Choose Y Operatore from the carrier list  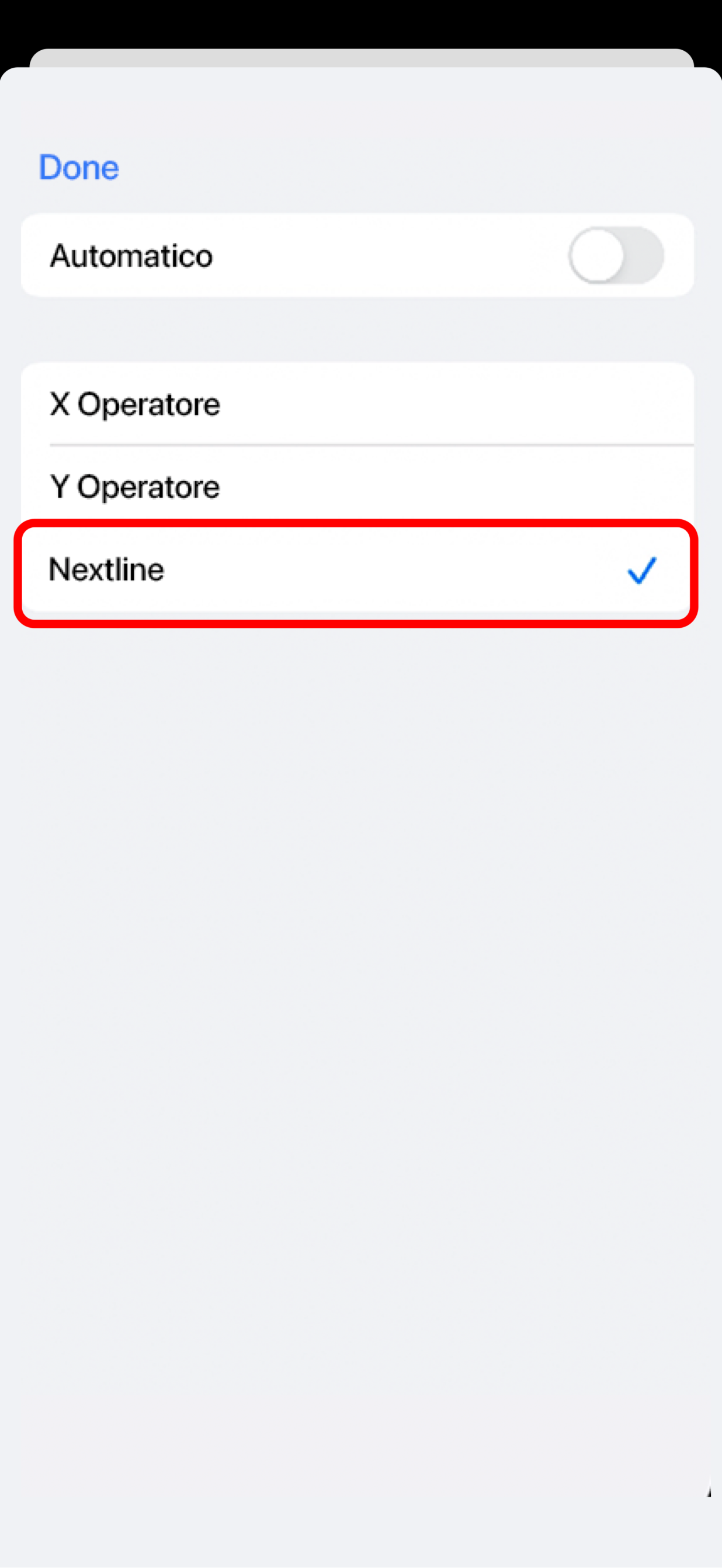tap(357, 486)
